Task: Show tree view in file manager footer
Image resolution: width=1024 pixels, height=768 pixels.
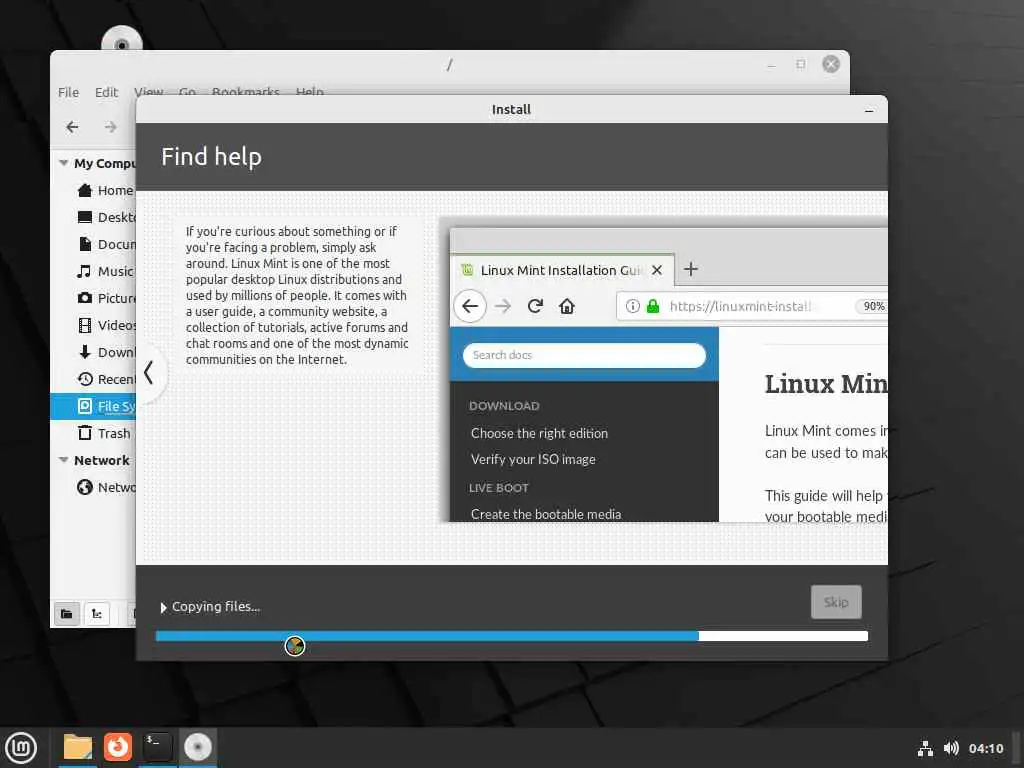Action: coord(97,613)
